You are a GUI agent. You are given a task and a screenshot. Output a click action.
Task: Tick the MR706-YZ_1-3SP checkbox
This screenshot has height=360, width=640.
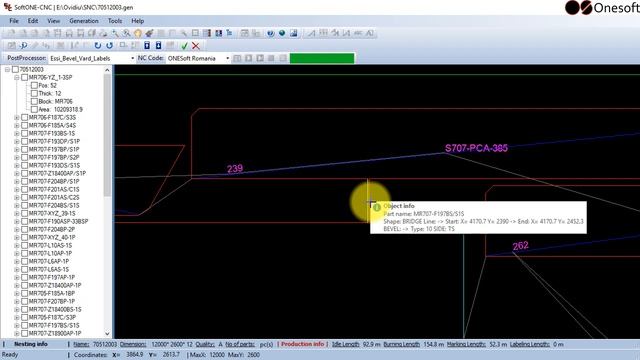pos(24,77)
